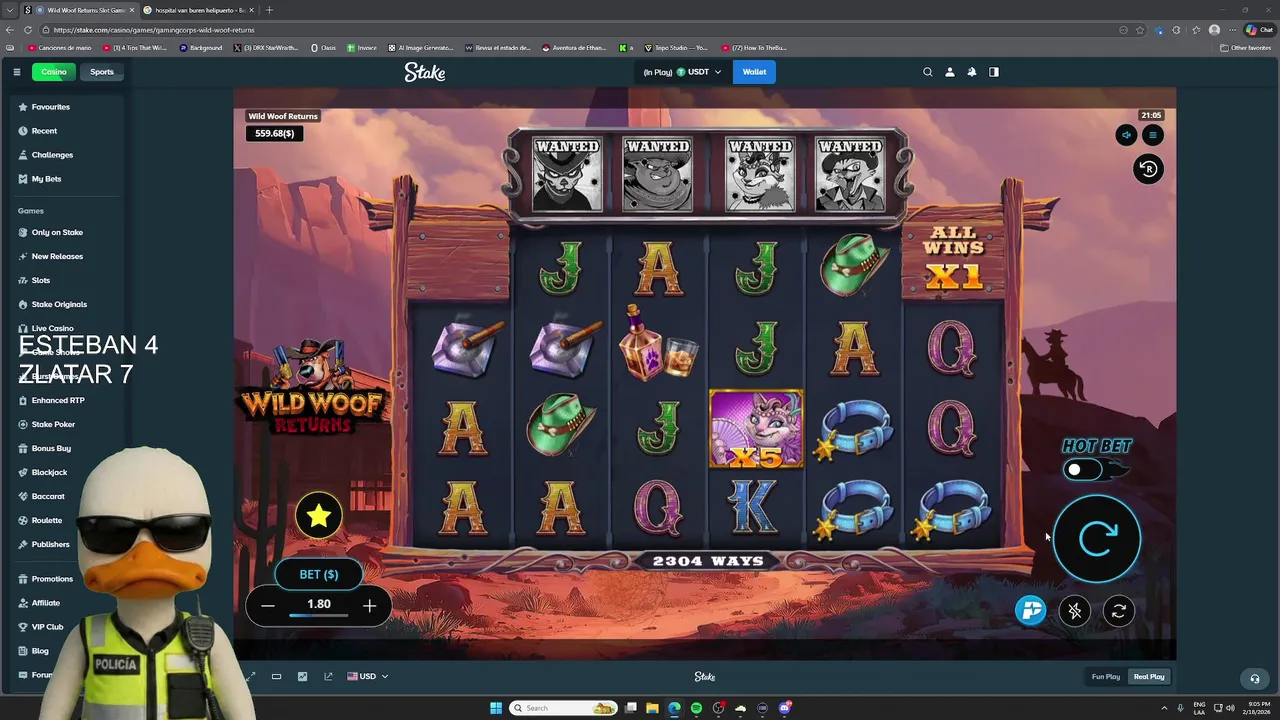This screenshot has height=720, width=1280.
Task: Switch to the Casino tab
Action: pyautogui.click(x=54, y=72)
